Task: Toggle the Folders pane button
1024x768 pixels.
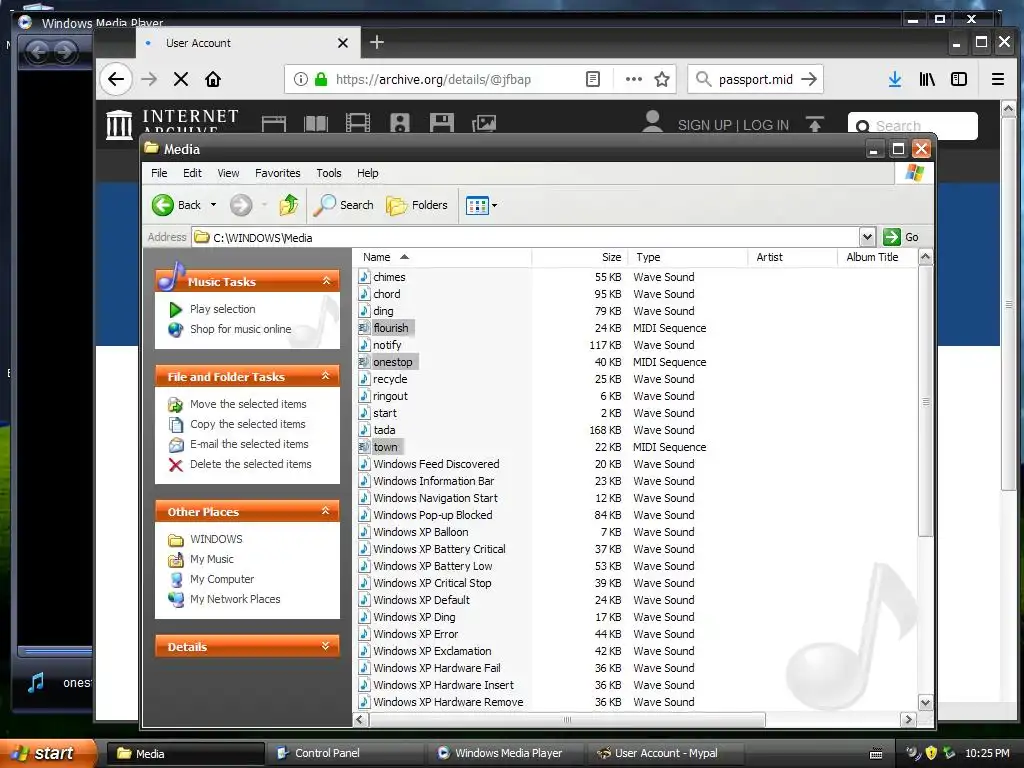Action: coord(417,205)
